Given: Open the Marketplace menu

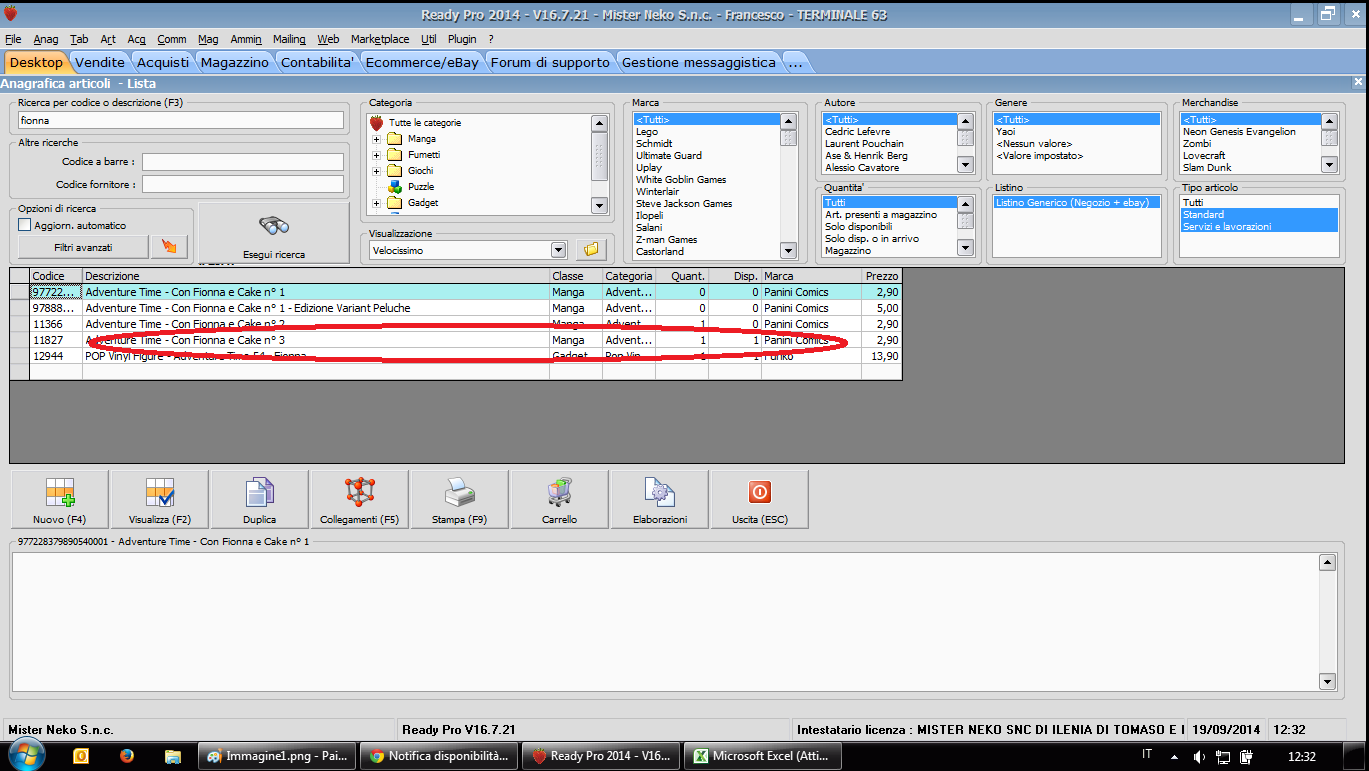Looking at the screenshot, I should 380,39.
